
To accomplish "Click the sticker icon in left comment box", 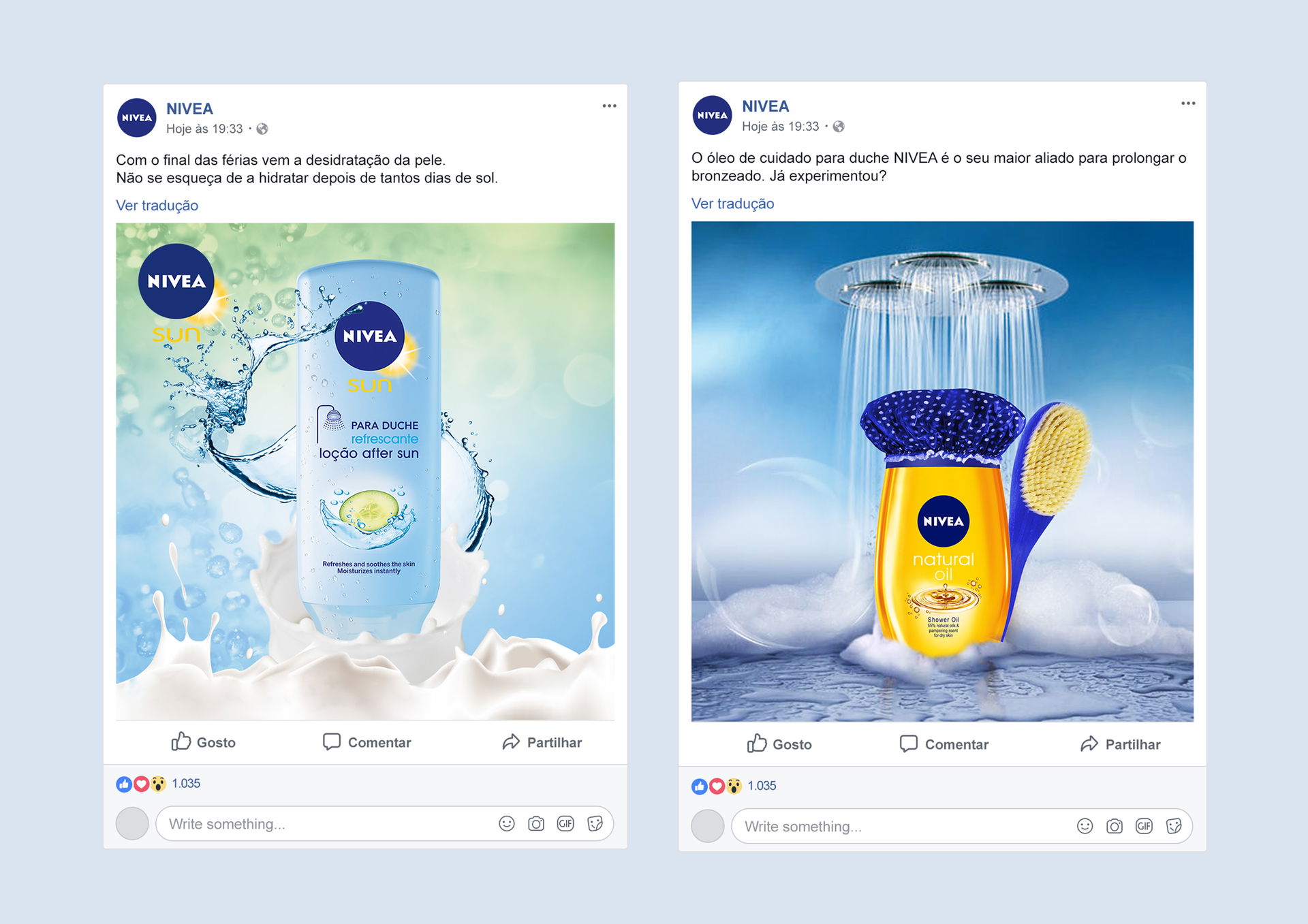I will pos(595,824).
